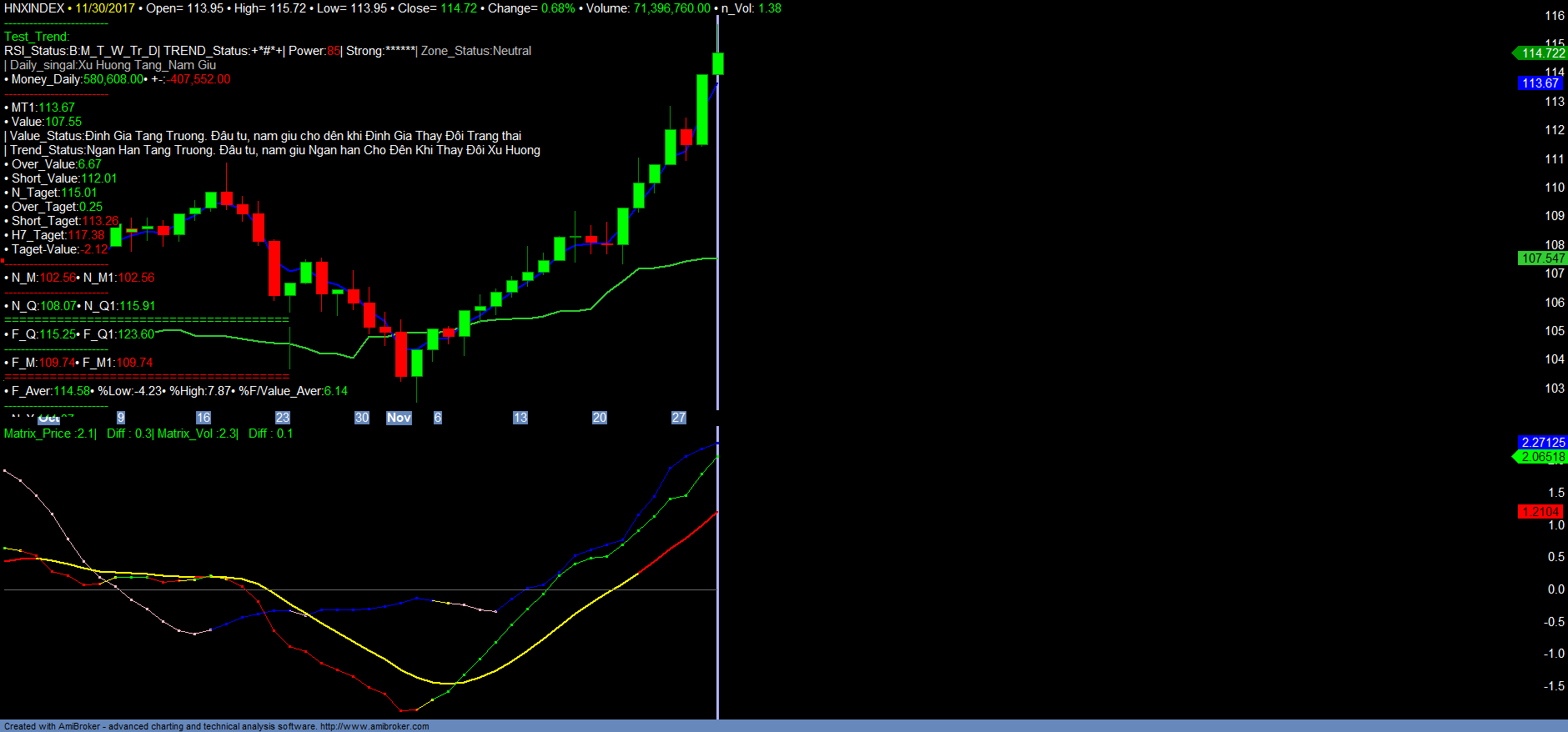Click the N_M:102.56 value
1568x732 pixels.
(x=43, y=278)
